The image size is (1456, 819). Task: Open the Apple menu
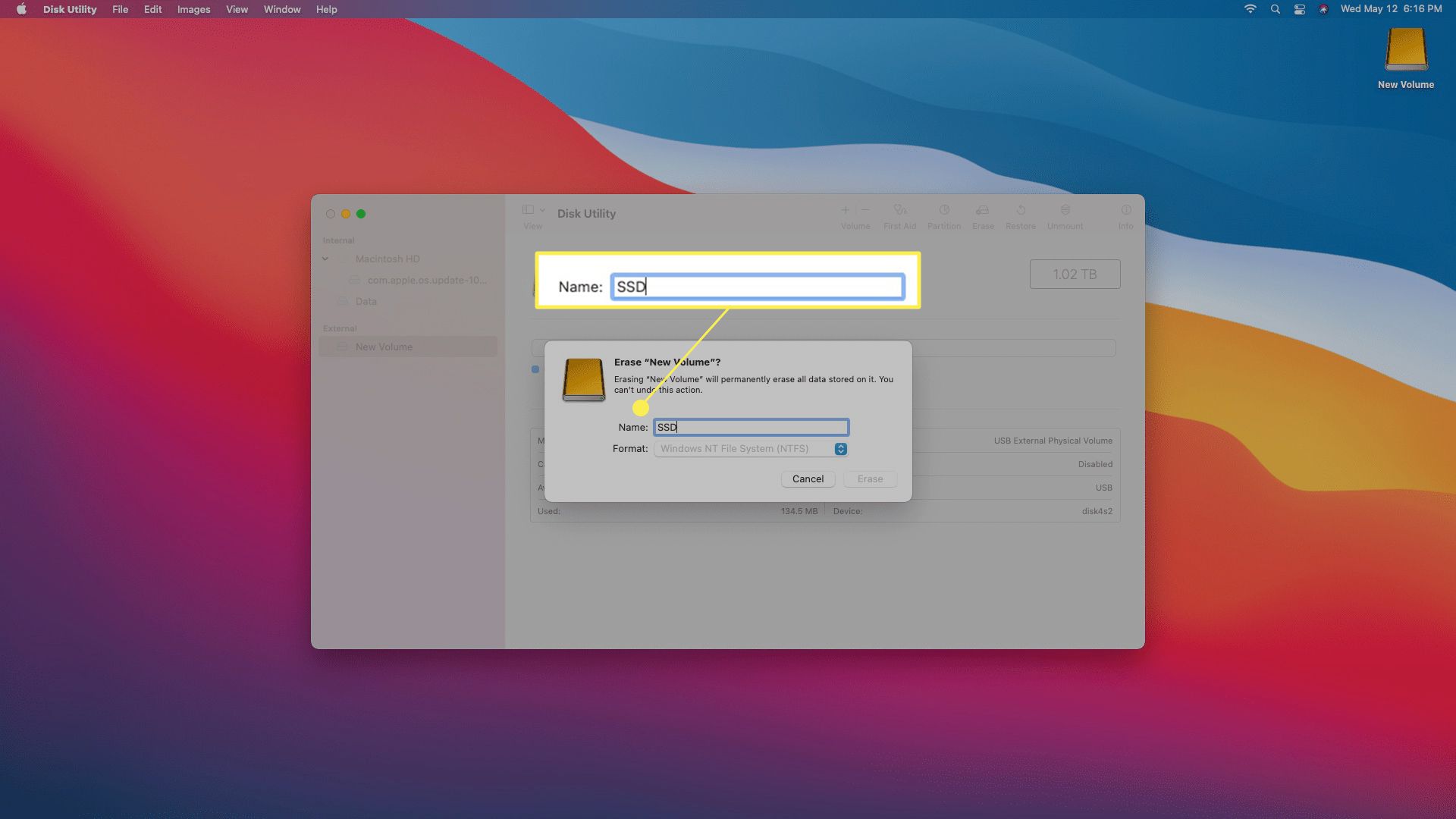(21, 9)
